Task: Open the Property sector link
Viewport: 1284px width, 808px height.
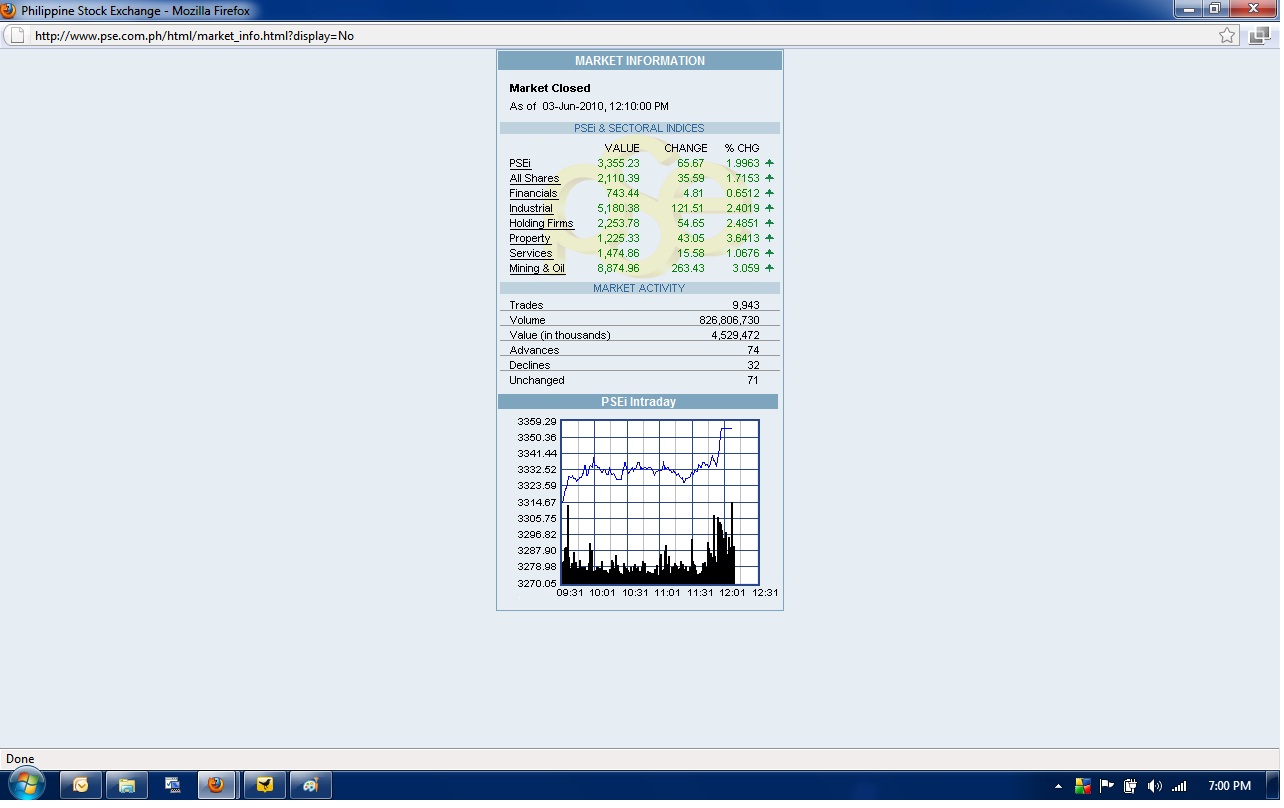Action: (x=530, y=239)
